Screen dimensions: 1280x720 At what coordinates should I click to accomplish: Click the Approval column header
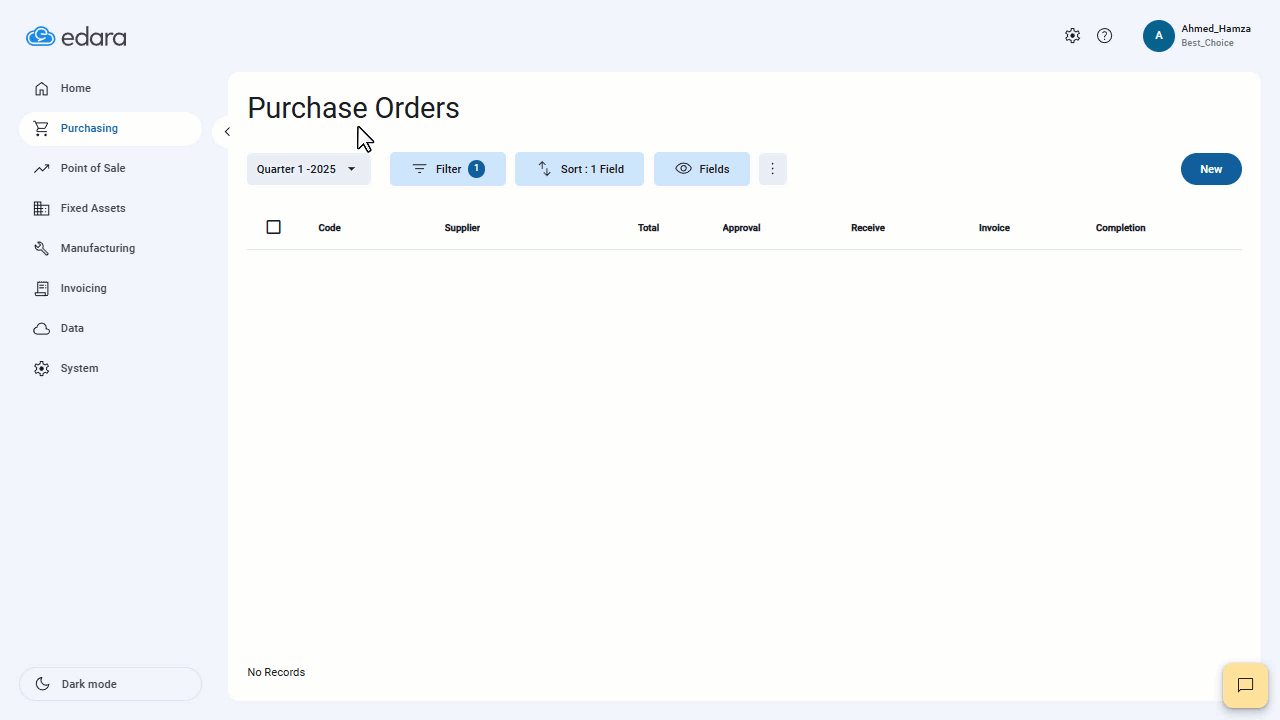(x=741, y=228)
